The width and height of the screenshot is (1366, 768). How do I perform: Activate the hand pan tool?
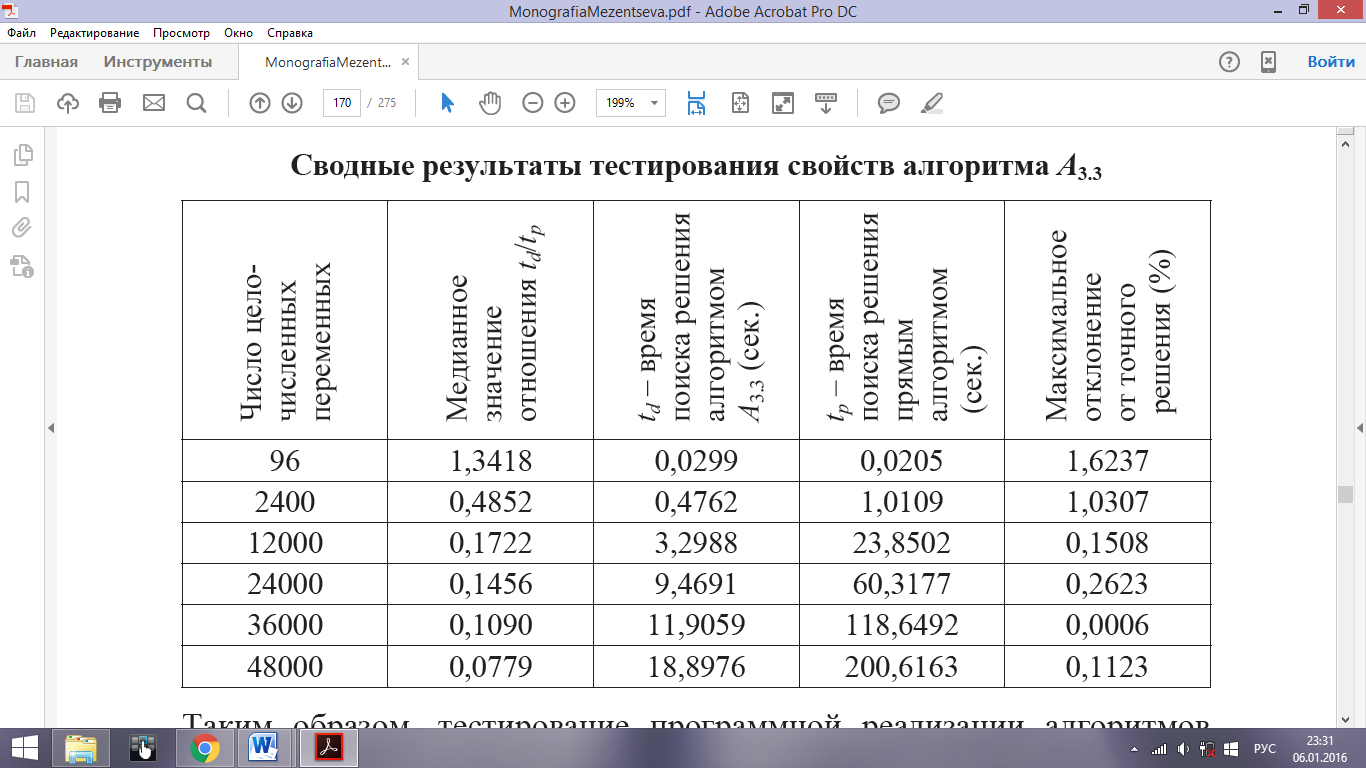coord(490,103)
